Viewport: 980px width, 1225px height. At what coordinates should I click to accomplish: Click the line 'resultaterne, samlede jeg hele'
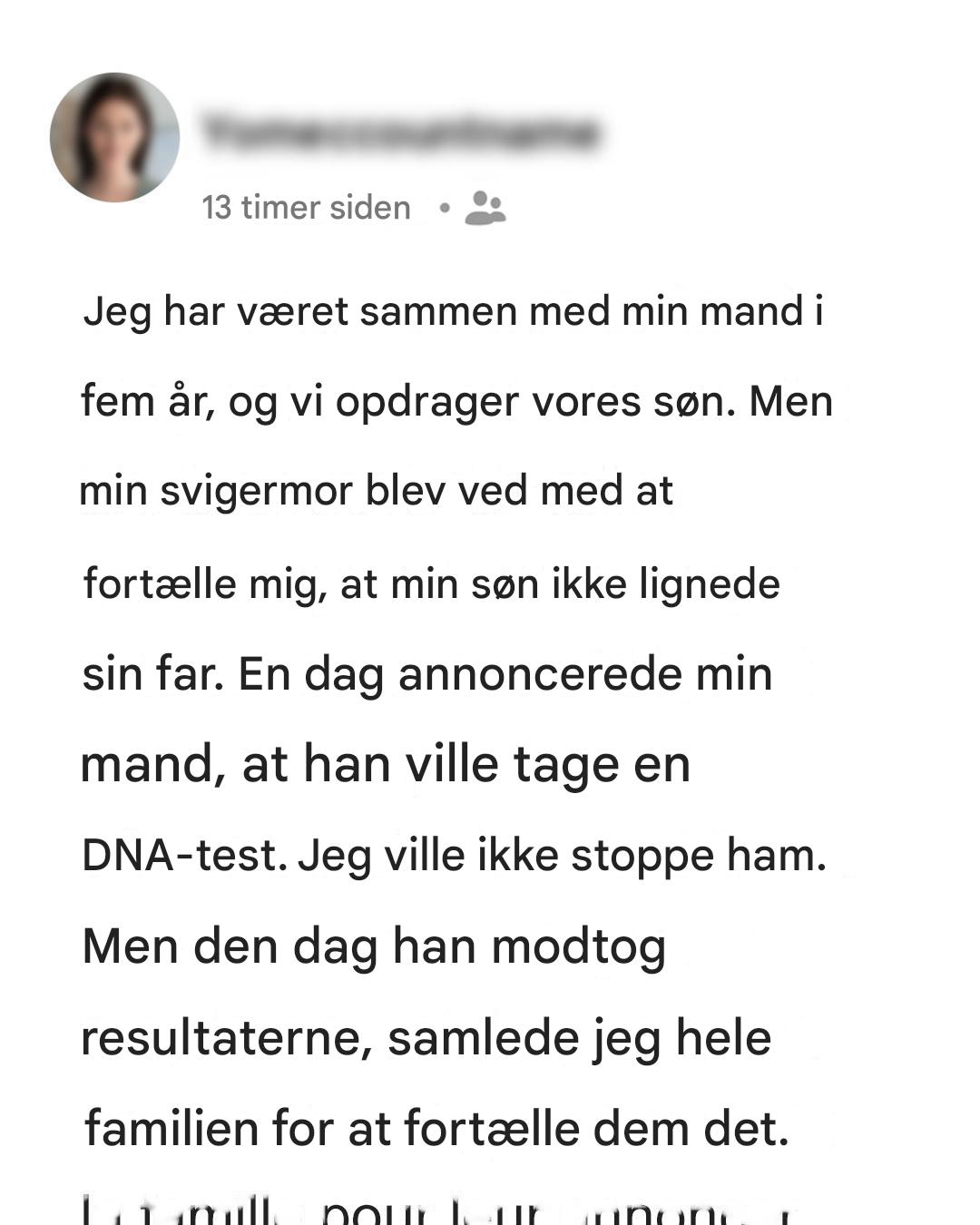[x=426, y=1038]
